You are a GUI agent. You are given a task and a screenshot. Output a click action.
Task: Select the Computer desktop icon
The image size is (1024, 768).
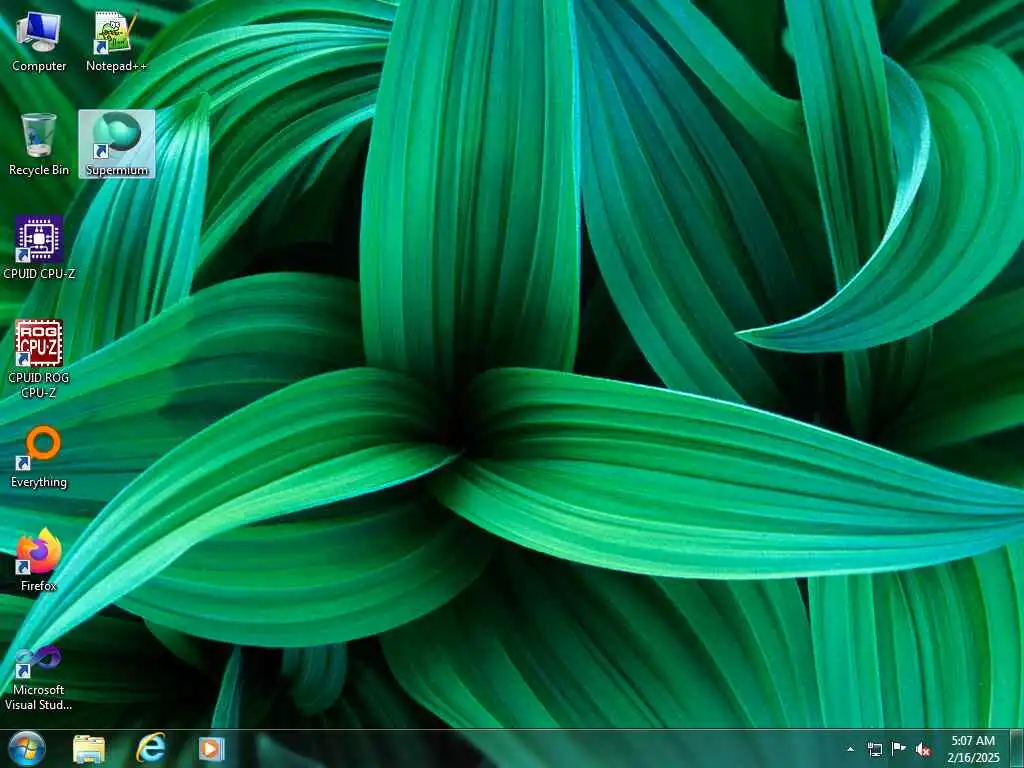pos(39,41)
